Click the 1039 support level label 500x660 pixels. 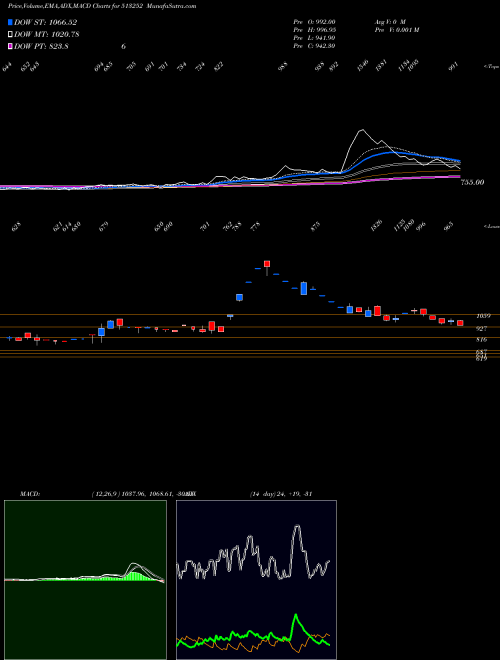point(482,316)
